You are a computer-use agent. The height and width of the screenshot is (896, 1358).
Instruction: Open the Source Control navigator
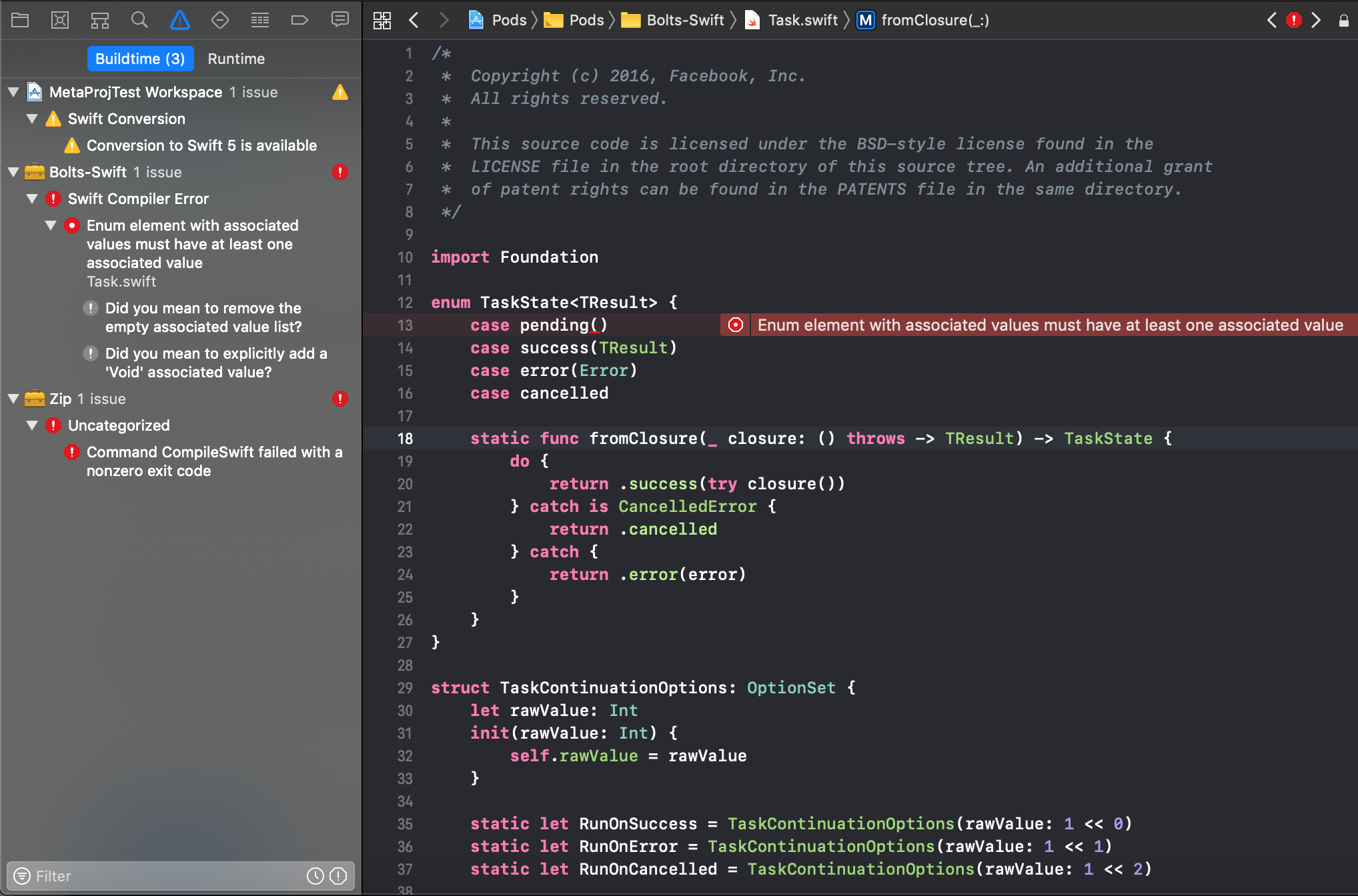[60, 20]
